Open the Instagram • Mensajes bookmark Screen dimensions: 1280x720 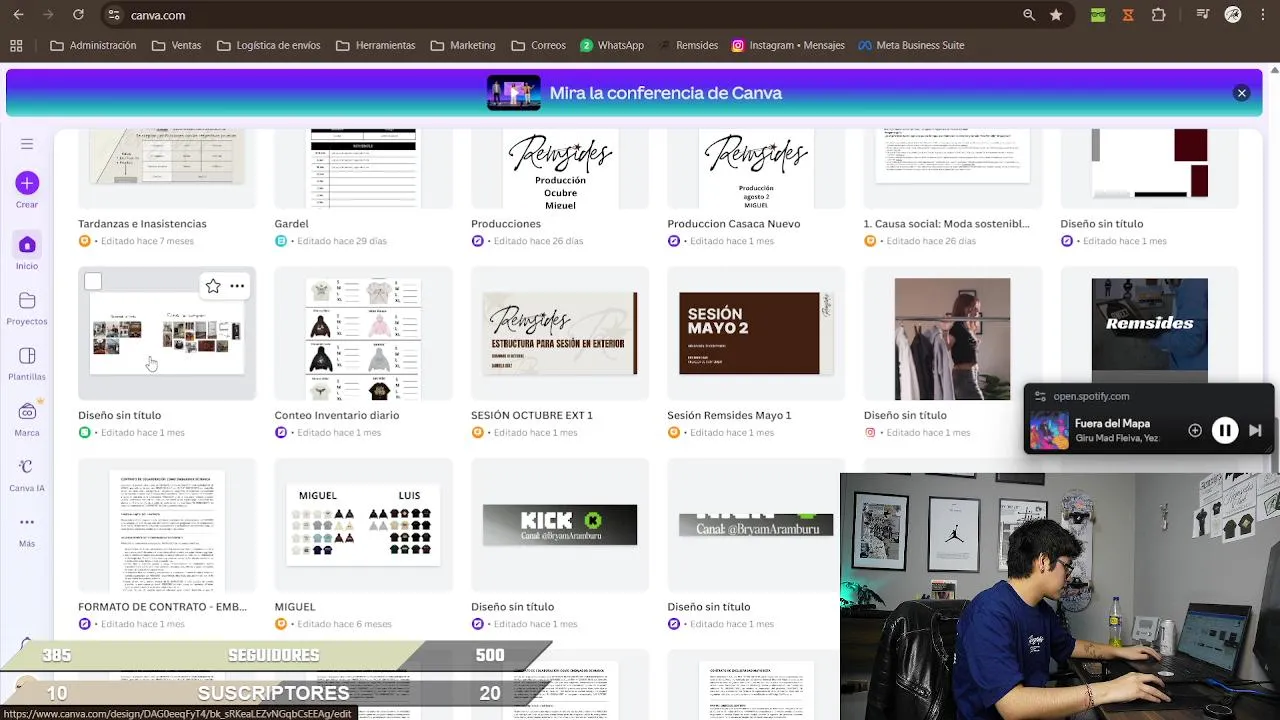pyautogui.click(x=788, y=45)
